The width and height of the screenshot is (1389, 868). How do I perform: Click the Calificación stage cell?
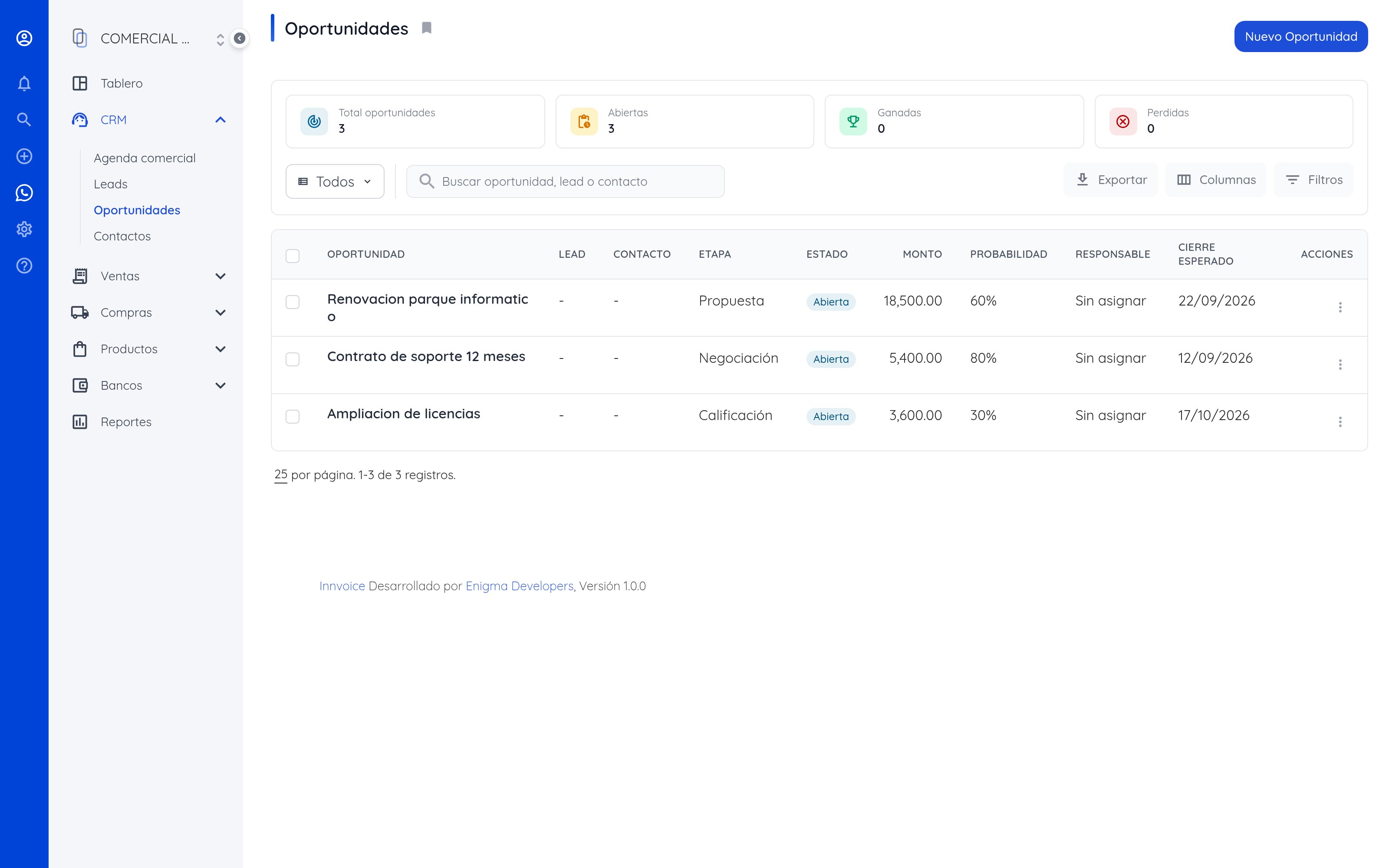click(735, 416)
